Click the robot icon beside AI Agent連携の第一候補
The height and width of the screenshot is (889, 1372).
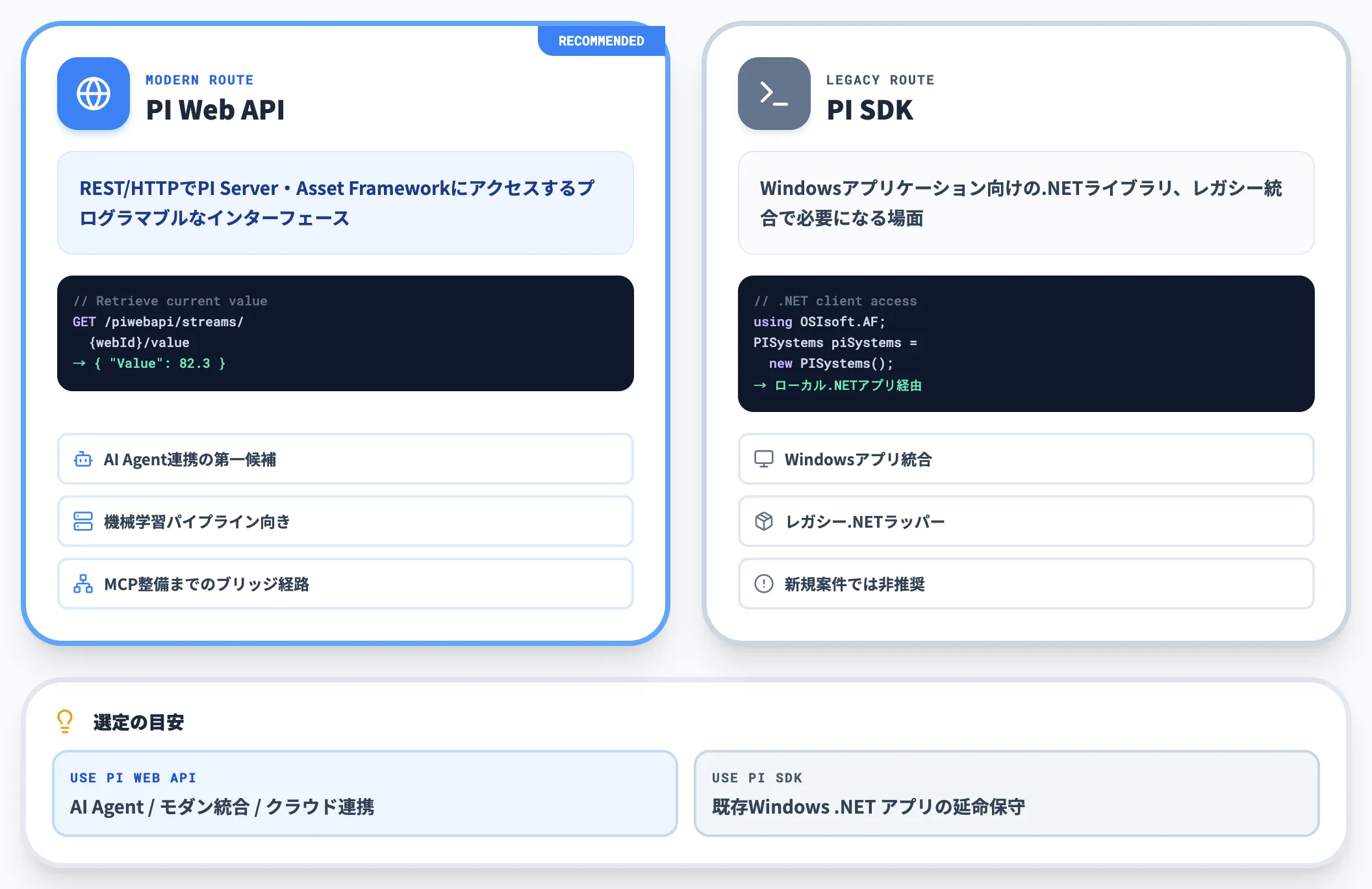click(83, 459)
